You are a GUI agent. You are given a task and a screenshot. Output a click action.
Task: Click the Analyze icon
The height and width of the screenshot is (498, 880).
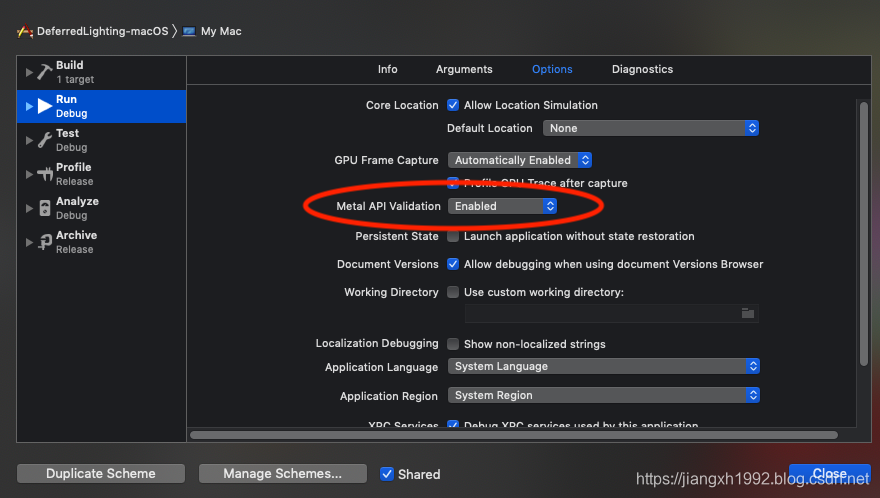pyautogui.click(x=45, y=208)
